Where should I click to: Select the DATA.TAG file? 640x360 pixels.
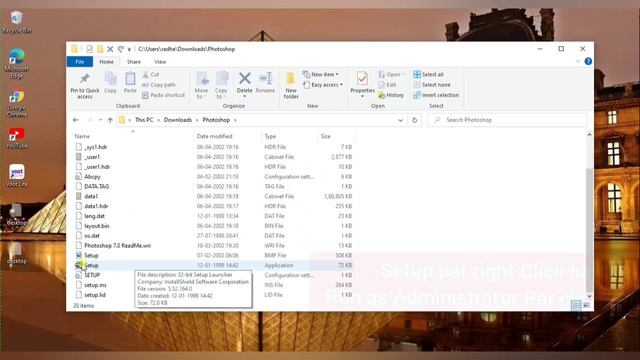tap(213, 187)
